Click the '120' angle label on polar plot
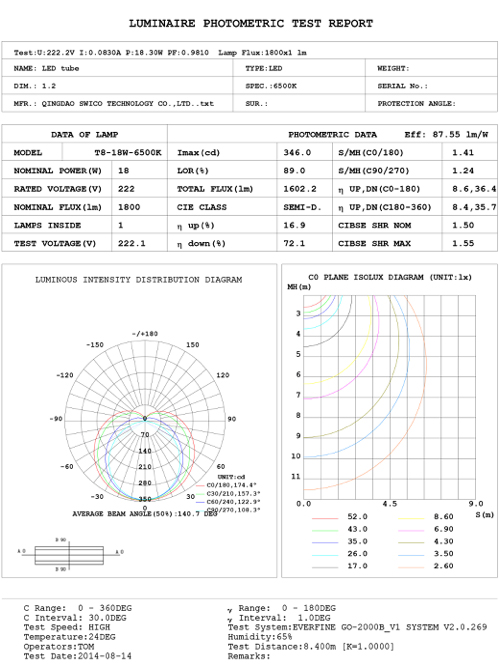 click(x=222, y=375)
